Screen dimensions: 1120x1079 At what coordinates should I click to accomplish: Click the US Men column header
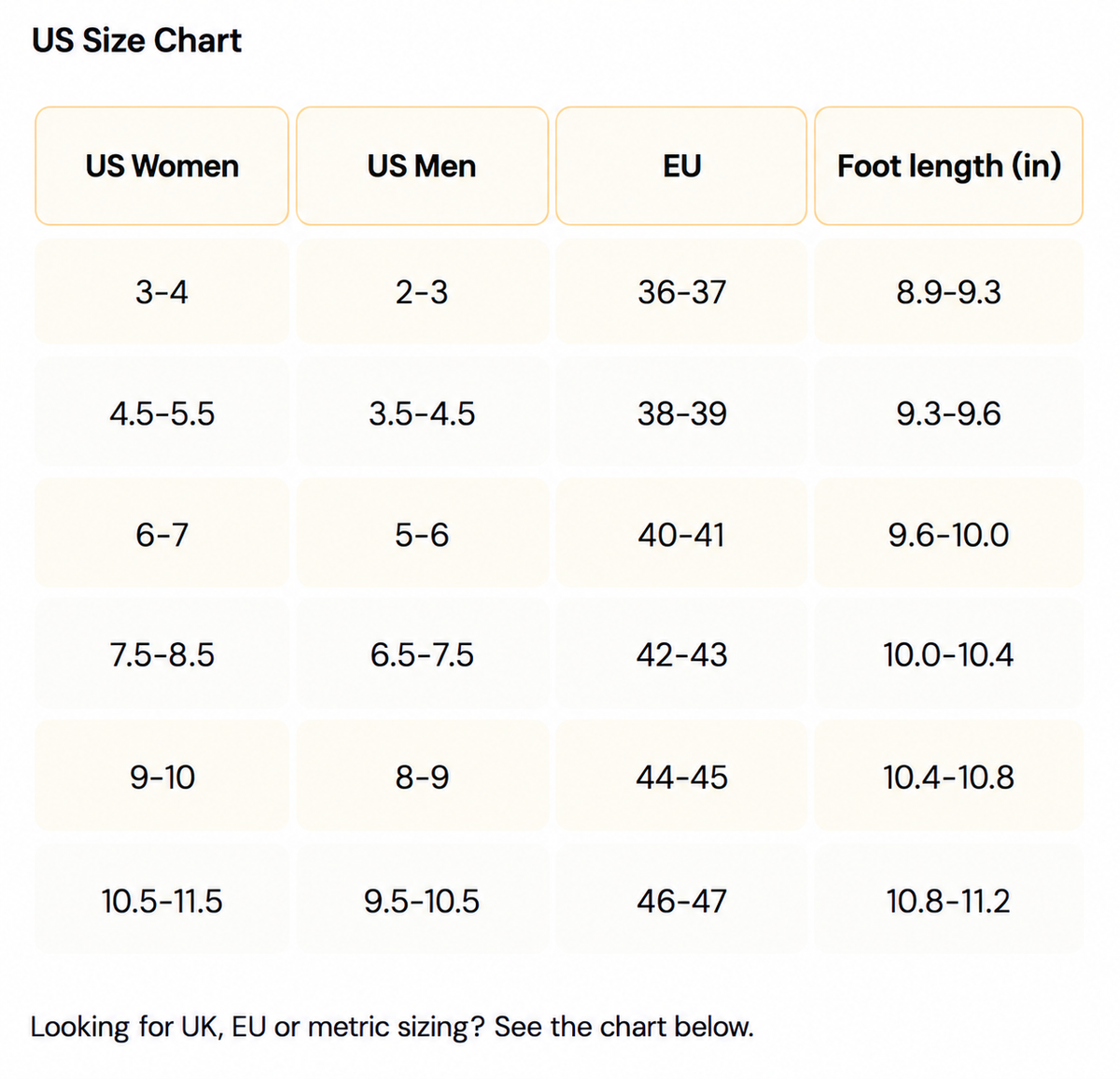pyautogui.click(x=422, y=166)
